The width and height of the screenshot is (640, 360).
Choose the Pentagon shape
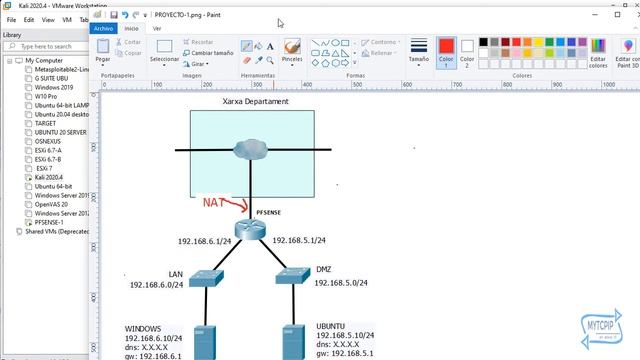tap(325, 63)
